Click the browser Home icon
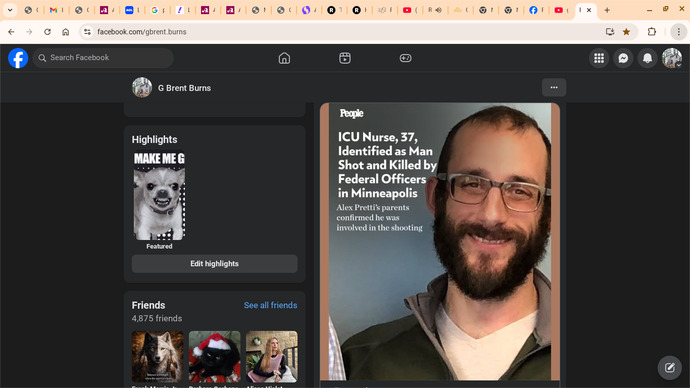 [x=66, y=32]
